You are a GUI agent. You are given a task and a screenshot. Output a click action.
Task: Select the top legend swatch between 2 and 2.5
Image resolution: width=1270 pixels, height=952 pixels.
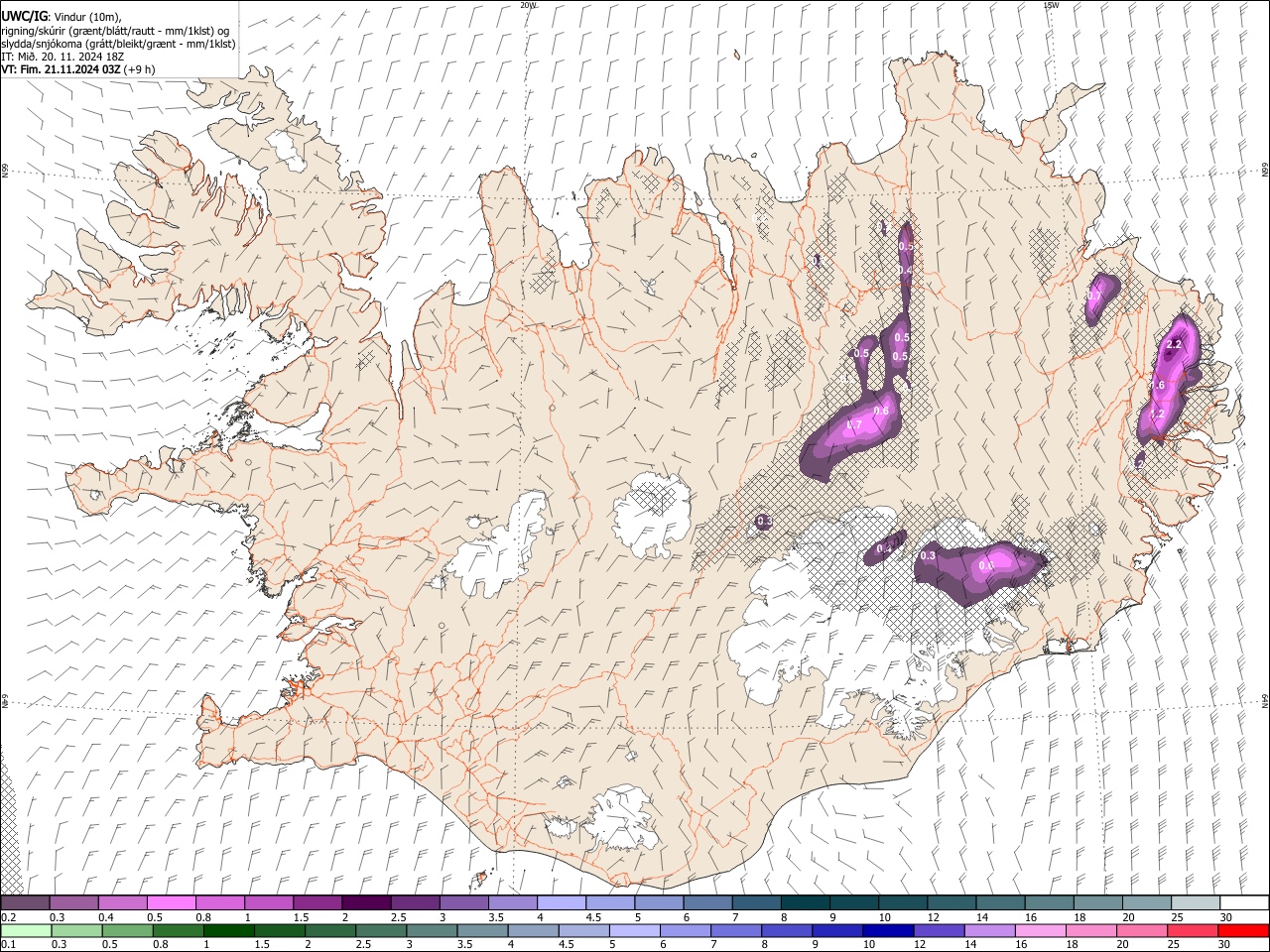pos(366,902)
